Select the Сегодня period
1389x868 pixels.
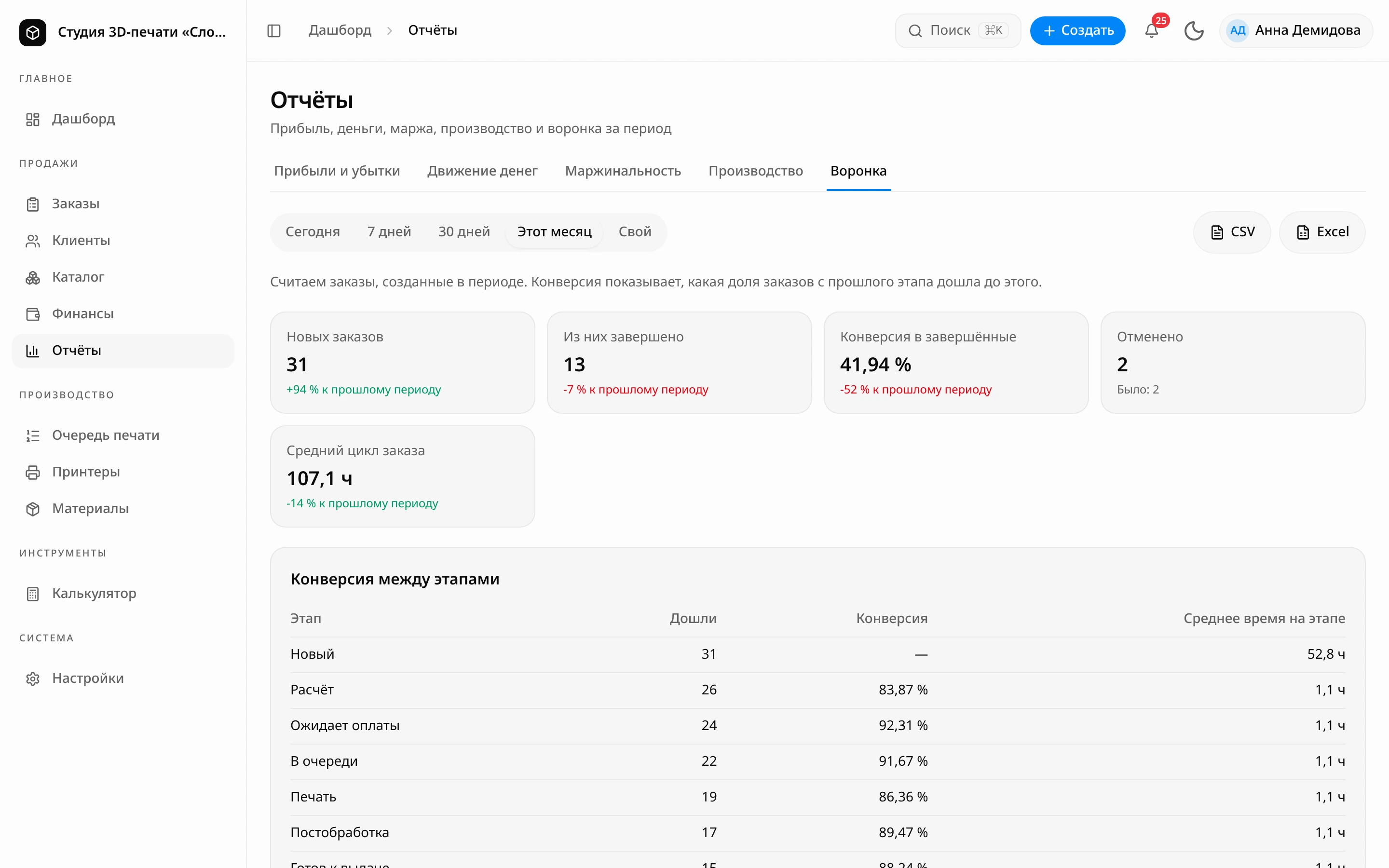tap(313, 232)
